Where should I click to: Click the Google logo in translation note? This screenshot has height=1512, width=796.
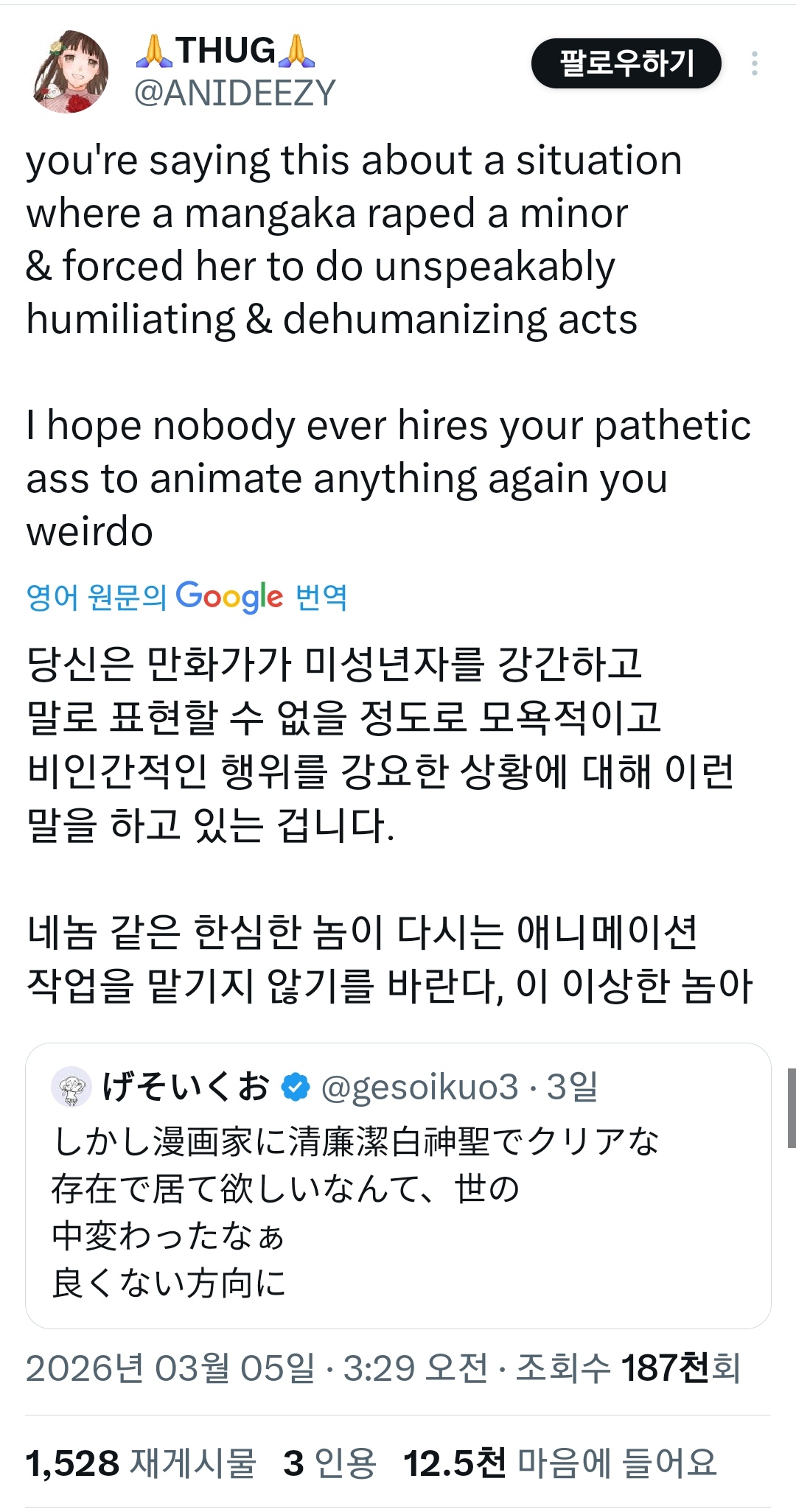point(229,596)
